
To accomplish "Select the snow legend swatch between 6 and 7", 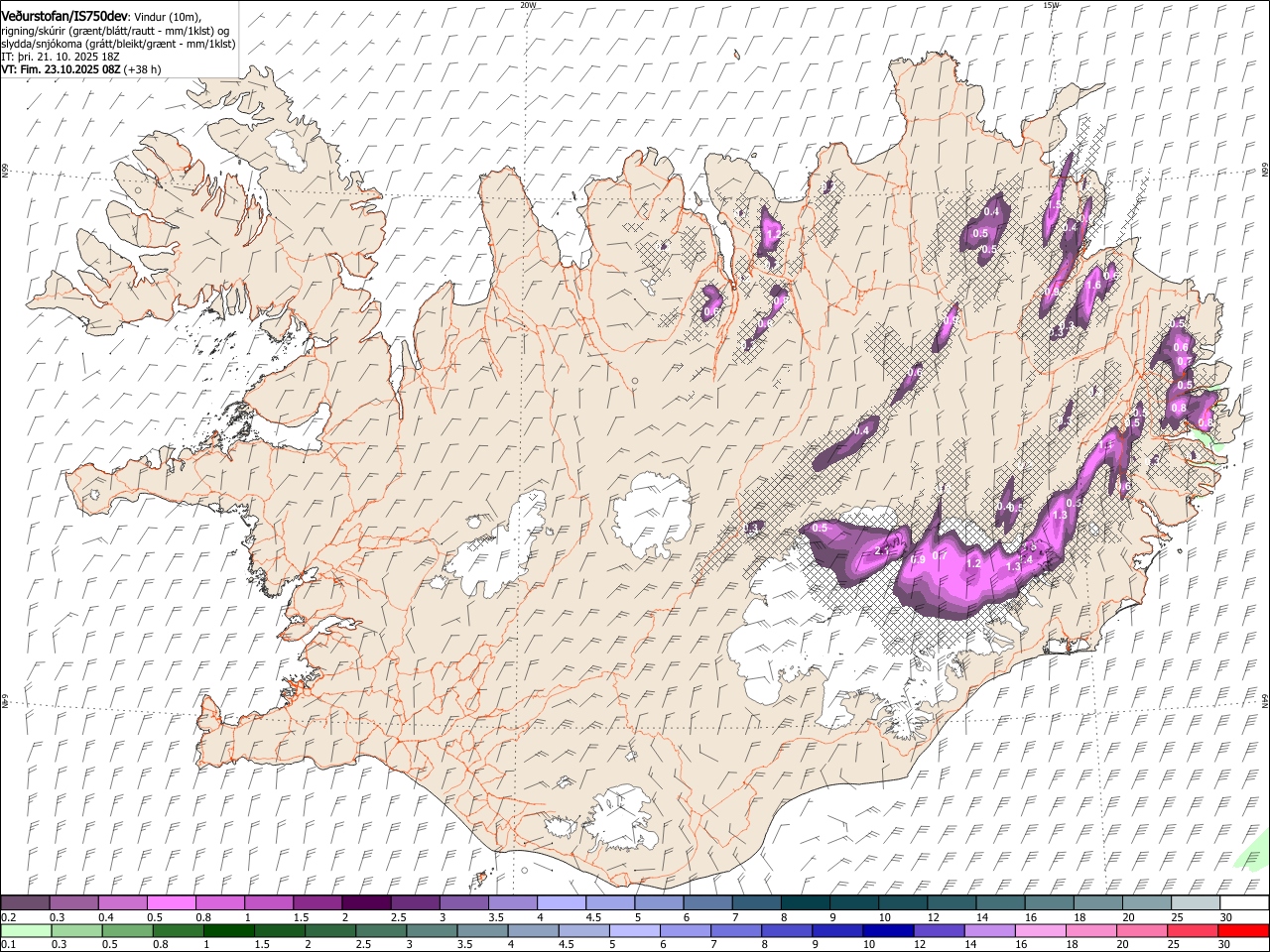I will coord(707,903).
